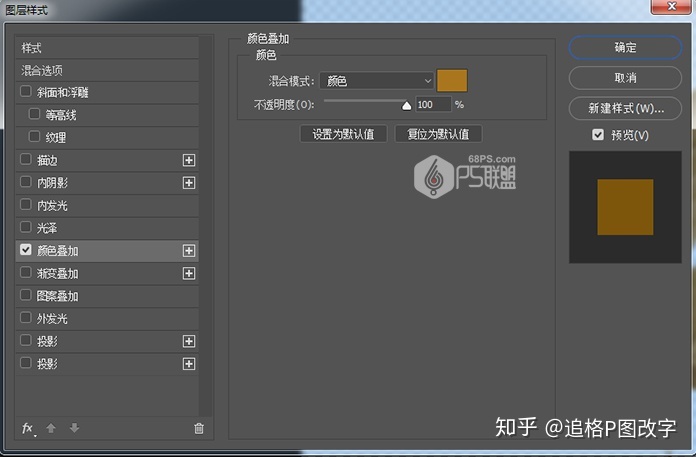The height and width of the screenshot is (457, 696).
Task: Enable the 内阴影 checkbox
Action: pyautogui.click(x=26, y=182)
